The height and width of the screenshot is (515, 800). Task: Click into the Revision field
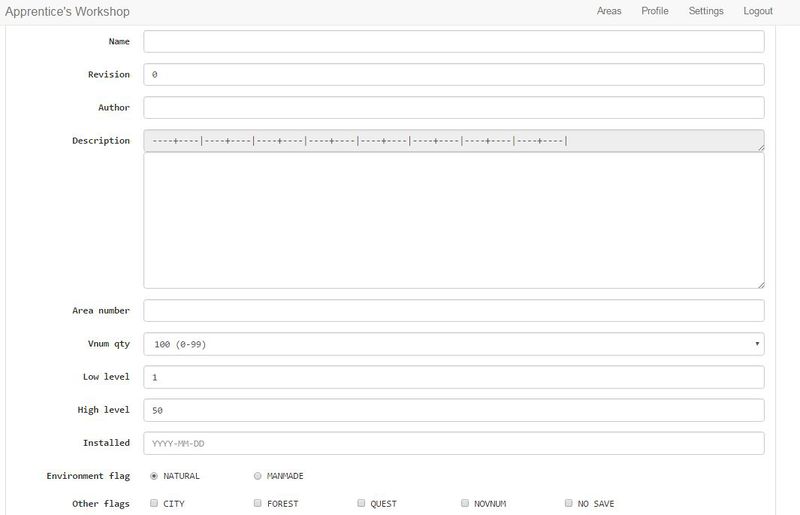454,75
